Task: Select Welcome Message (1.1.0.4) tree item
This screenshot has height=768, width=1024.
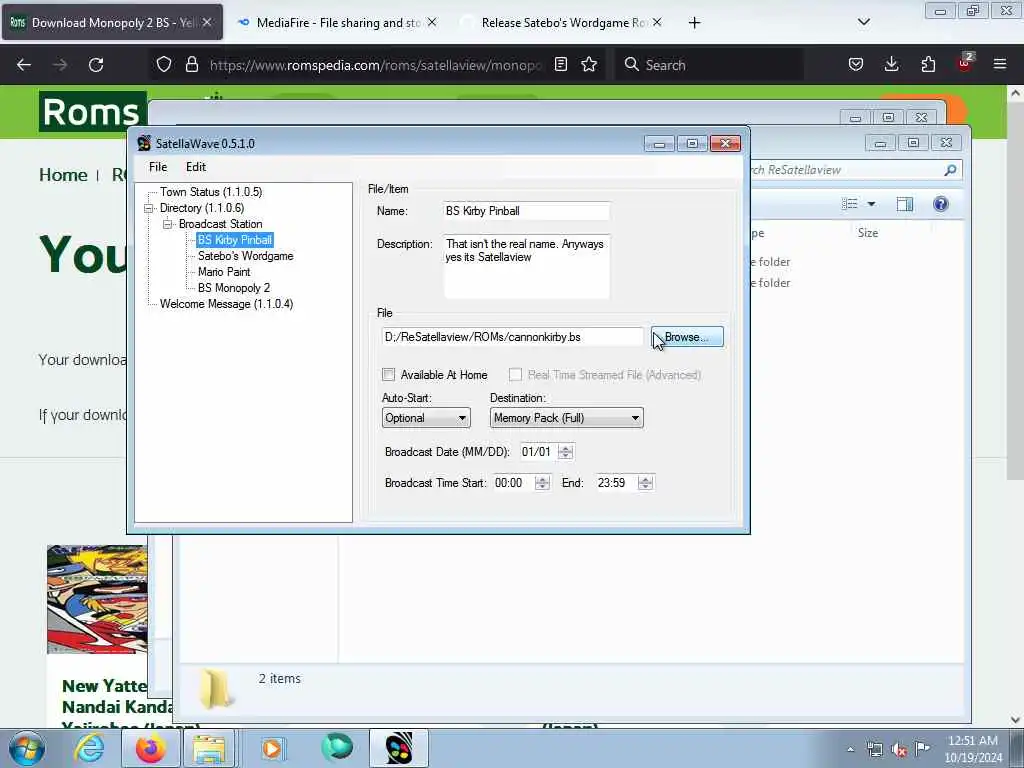Action: point(227,304)
